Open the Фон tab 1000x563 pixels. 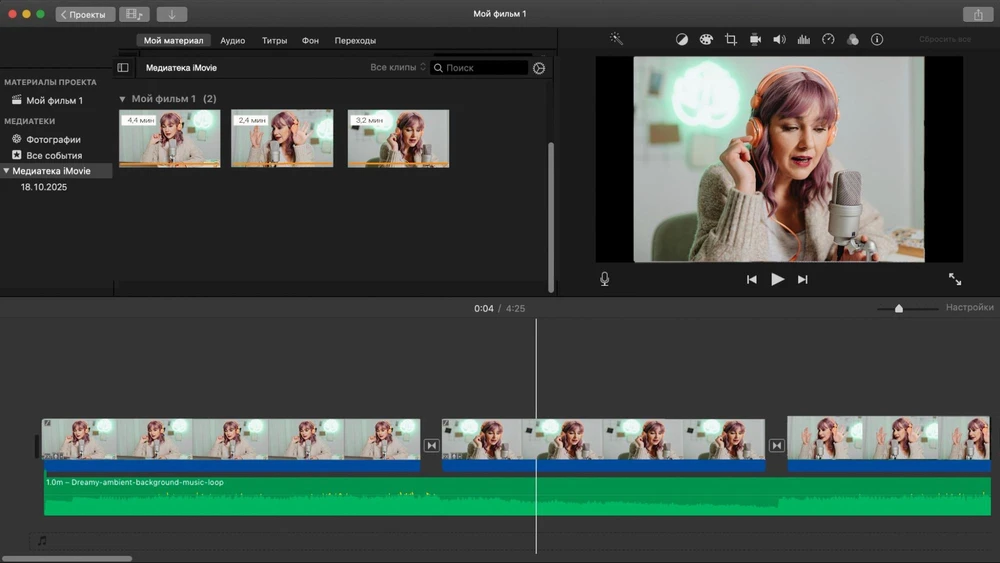point(310,40)
